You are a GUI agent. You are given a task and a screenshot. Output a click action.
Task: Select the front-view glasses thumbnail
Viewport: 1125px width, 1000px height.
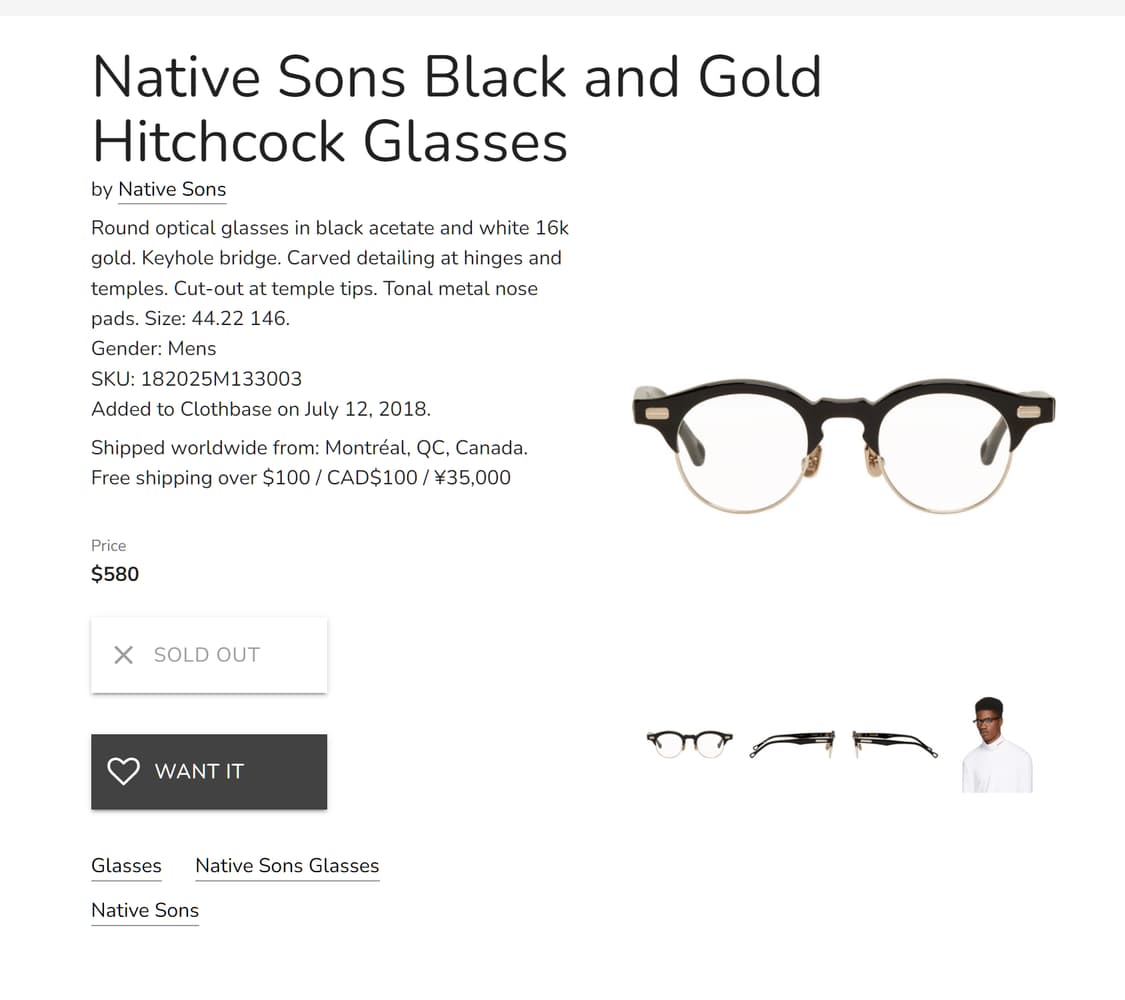pos(689,744)
